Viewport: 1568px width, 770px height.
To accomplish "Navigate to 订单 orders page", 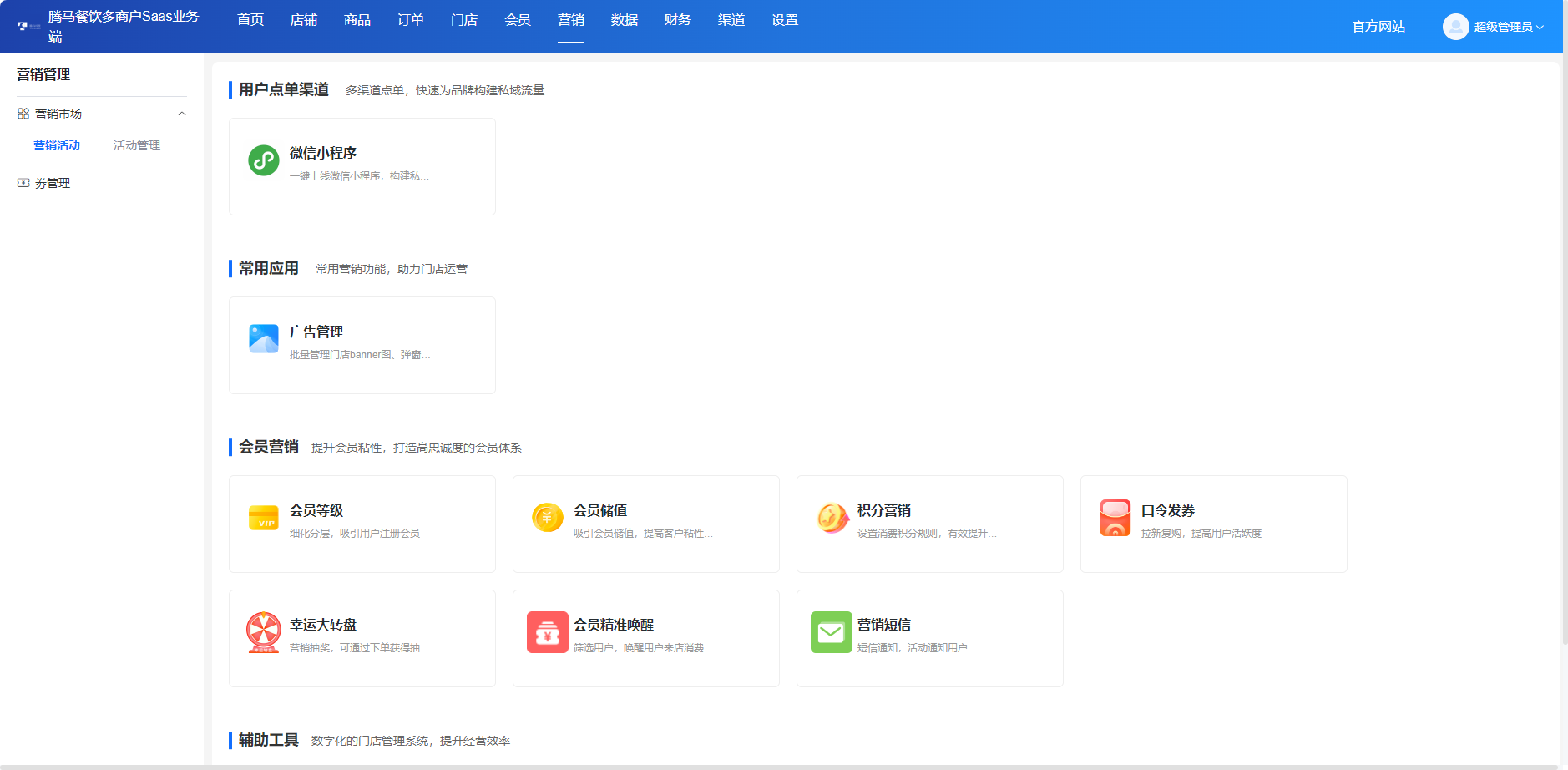I will (411, 20).
